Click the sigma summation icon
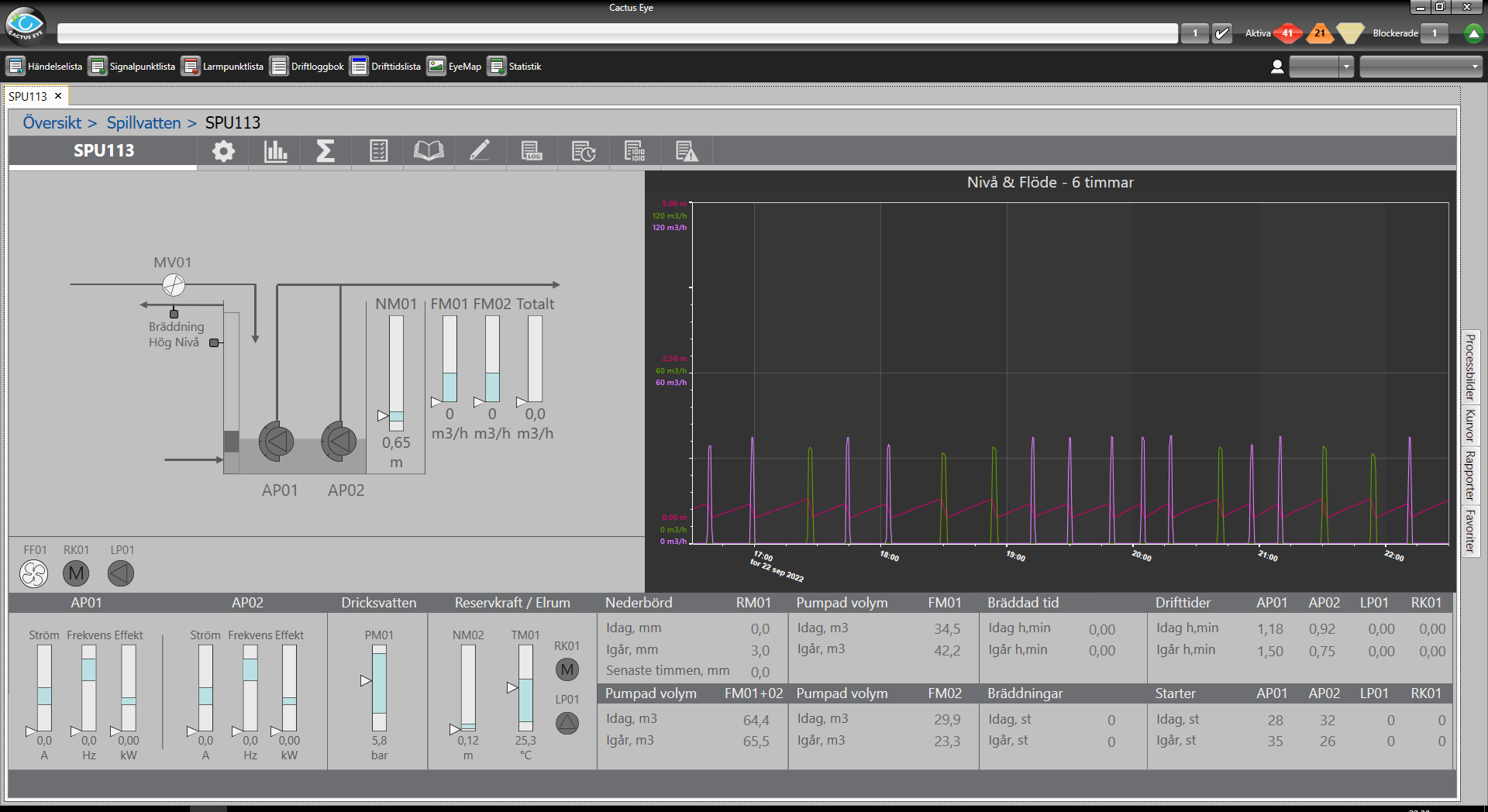1488x812 pixels. pyautogui.click(x=325, y=151)
